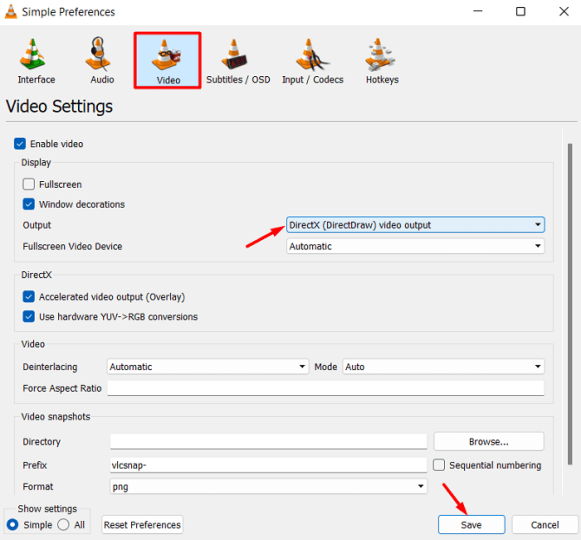Close the Simple Preferences window
Viewport: 581px width, 540px height.
[x=564, y=11]
